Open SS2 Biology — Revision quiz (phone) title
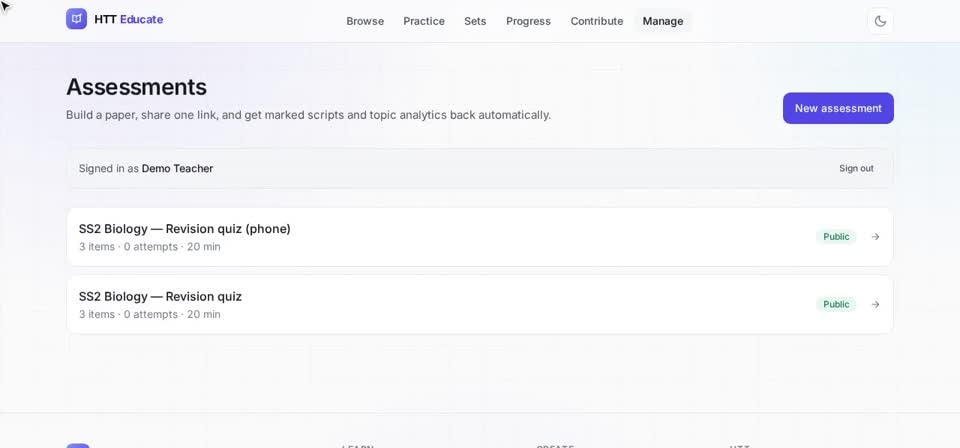The image size is (960, 448). tap(185, 229)
